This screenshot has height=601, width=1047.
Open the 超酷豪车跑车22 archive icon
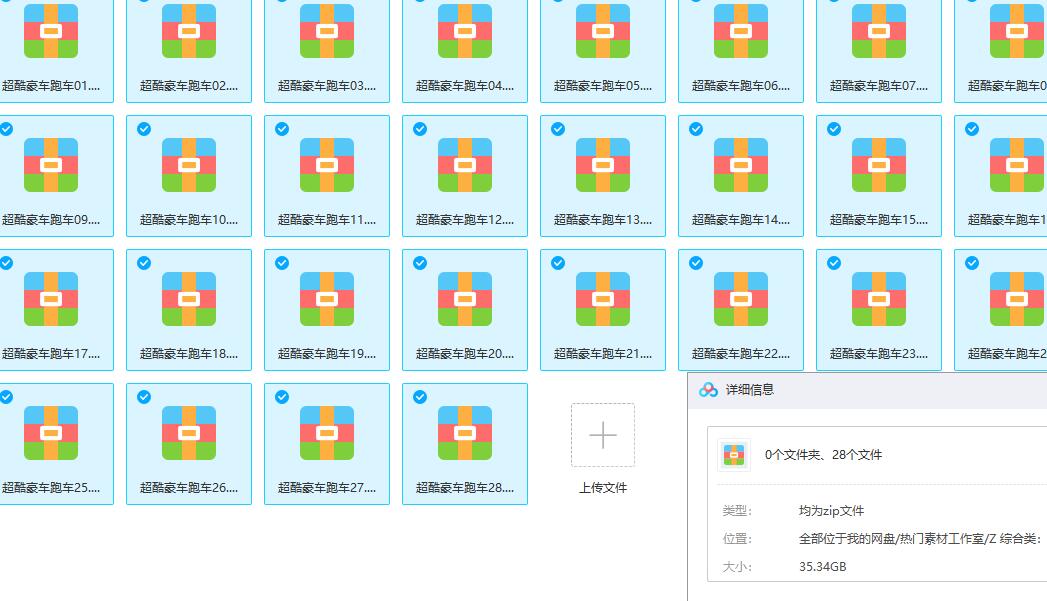[741, 299]
